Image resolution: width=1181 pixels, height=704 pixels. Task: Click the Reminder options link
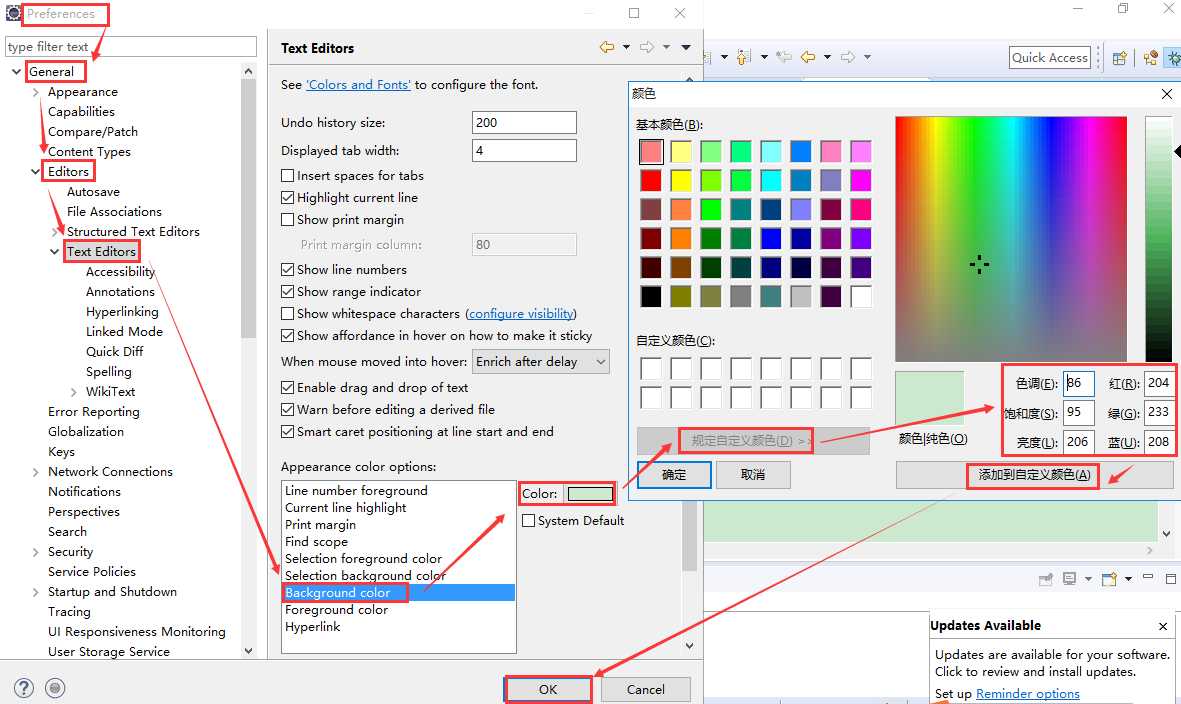click(1027, 693)
